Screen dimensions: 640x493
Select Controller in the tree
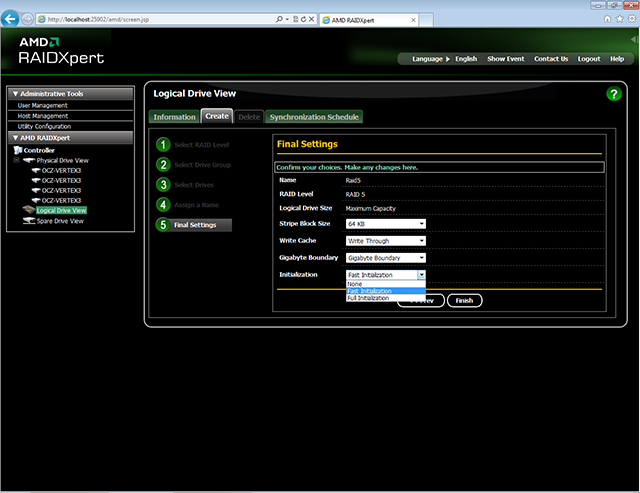pos(39,150)
